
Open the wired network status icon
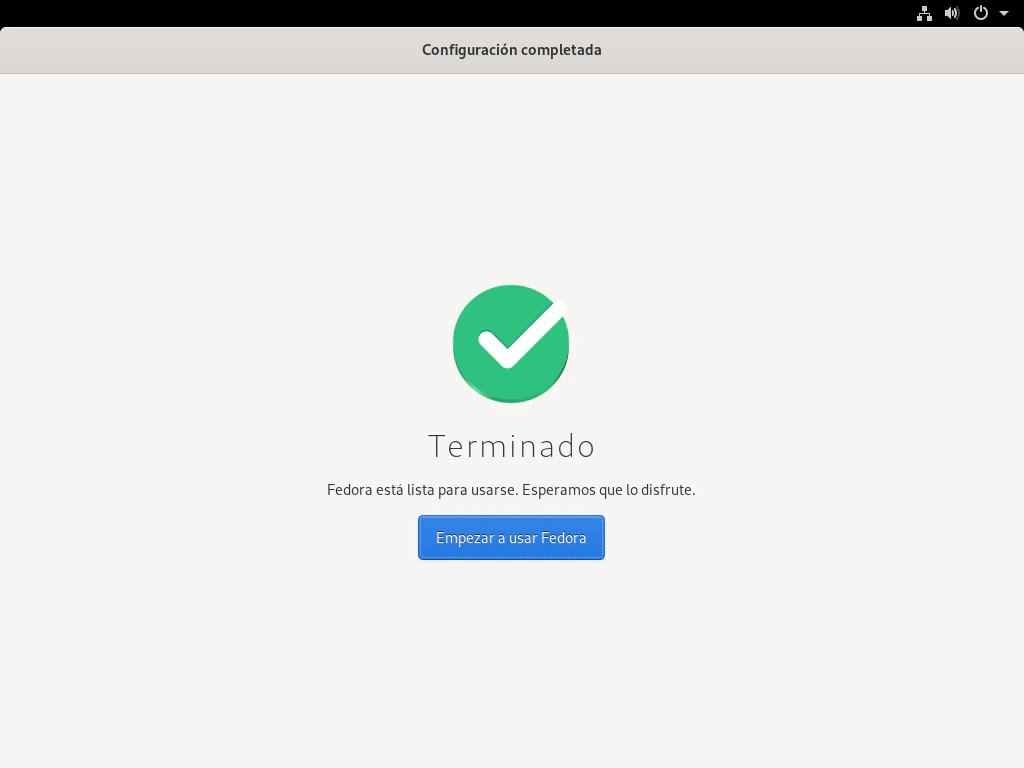924,13
